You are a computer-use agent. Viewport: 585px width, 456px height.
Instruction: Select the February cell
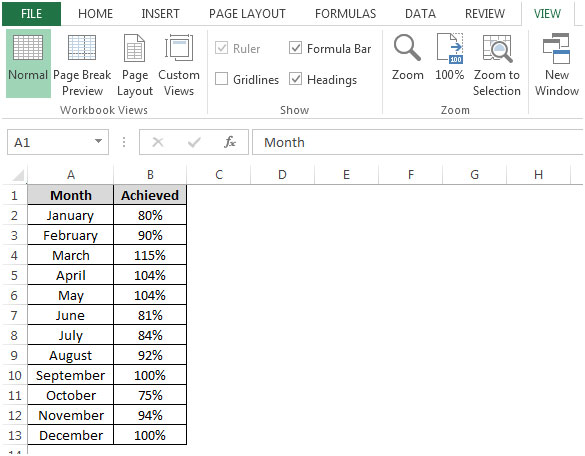tap(71, 235)
